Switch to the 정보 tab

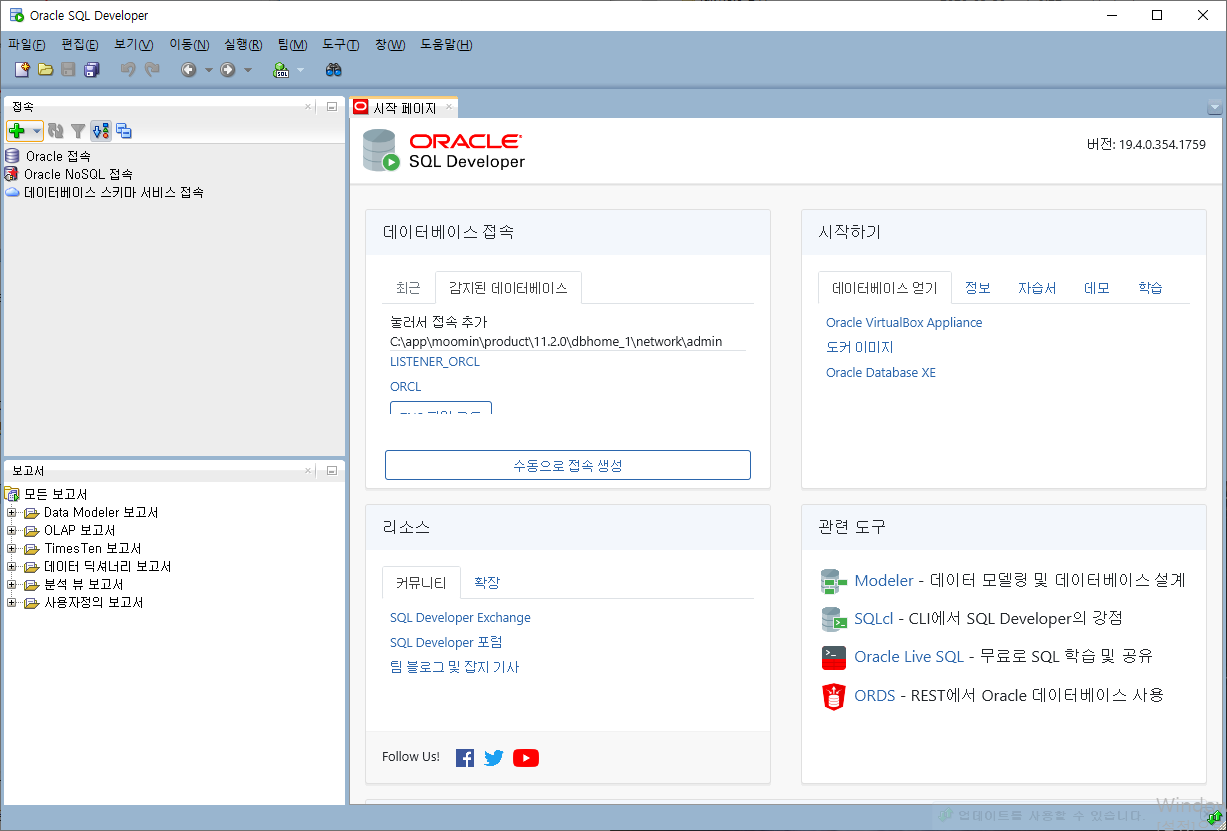tap(978, 288)
